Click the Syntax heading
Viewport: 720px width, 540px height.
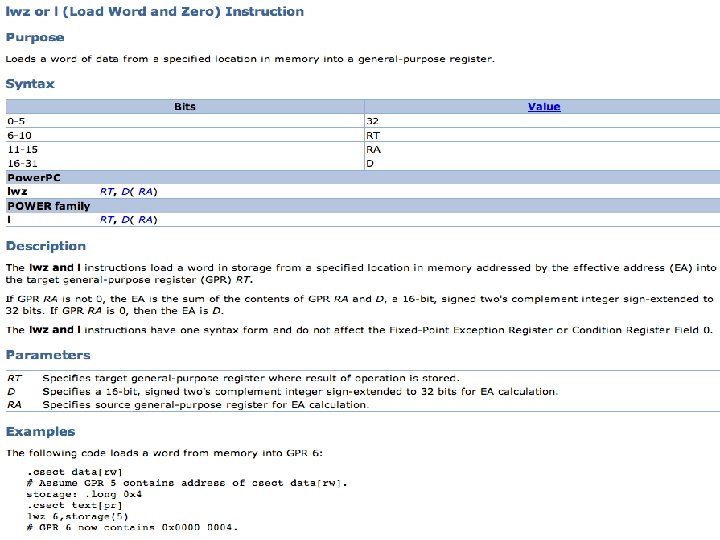30,84
